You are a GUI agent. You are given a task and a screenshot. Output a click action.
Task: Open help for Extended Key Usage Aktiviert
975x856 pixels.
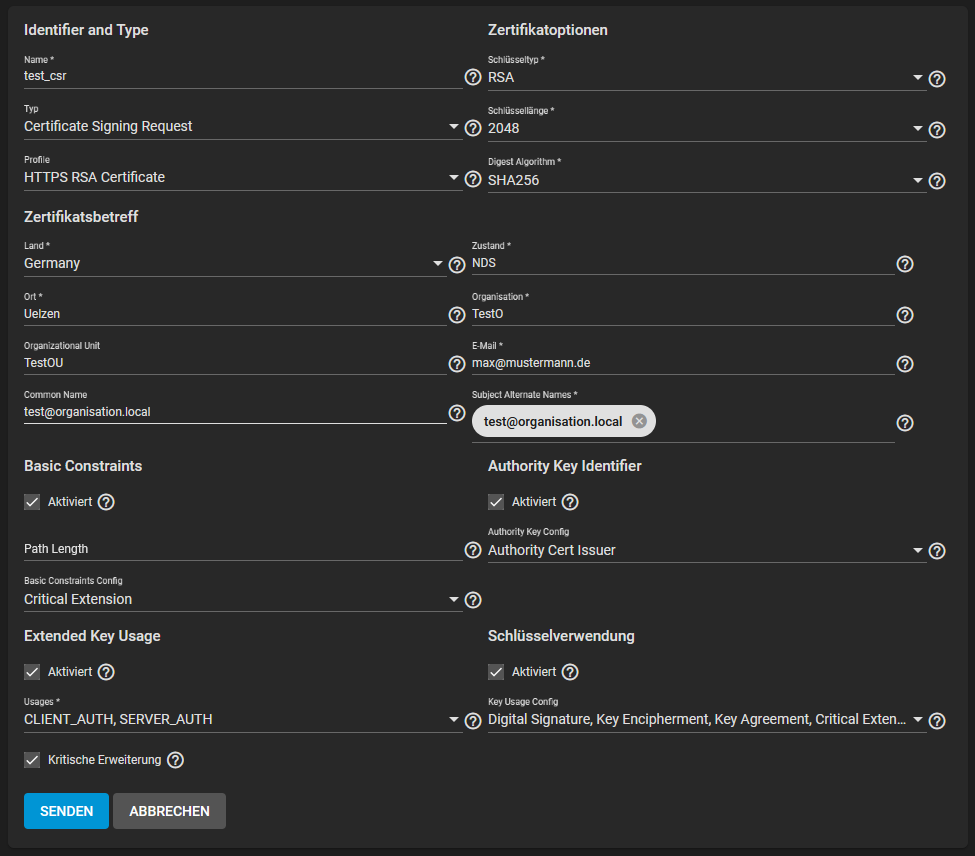[x=106, y=672]
